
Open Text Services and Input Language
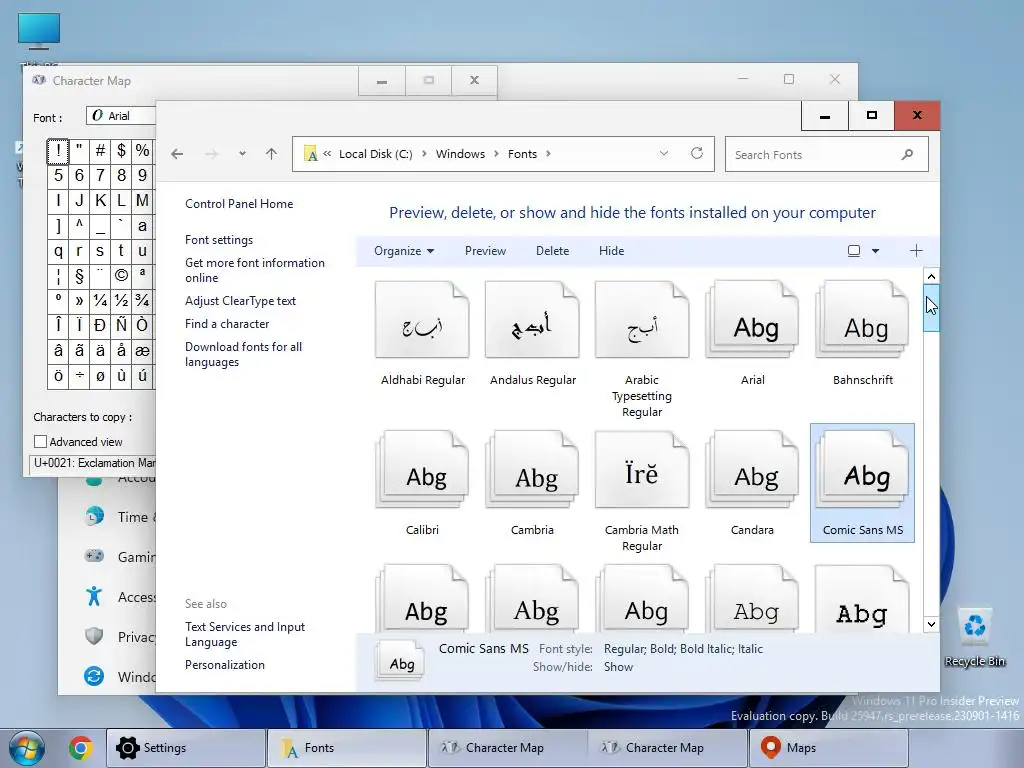(245, 634)
